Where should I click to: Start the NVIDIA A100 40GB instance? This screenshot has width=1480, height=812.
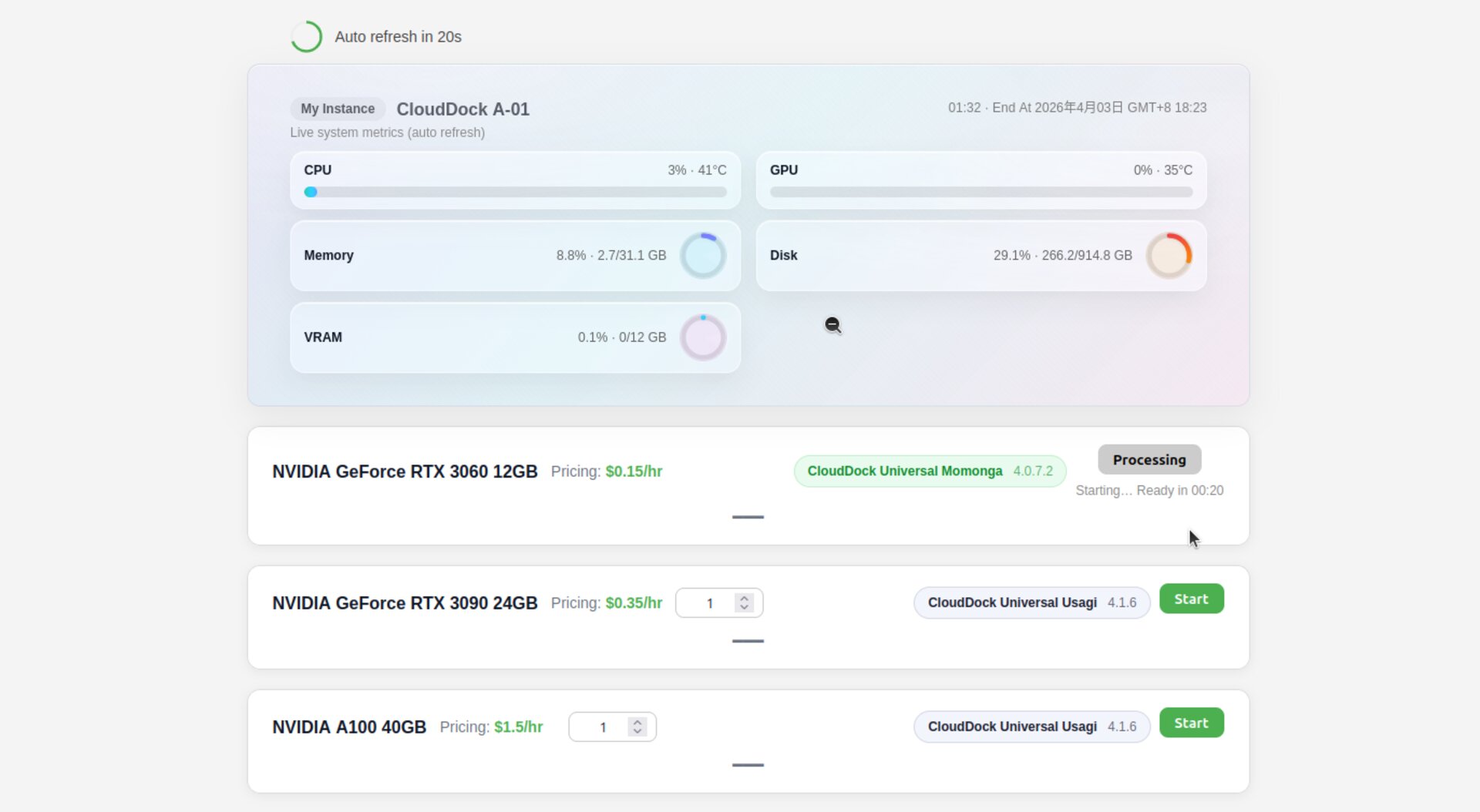(x=1191, y=723)
